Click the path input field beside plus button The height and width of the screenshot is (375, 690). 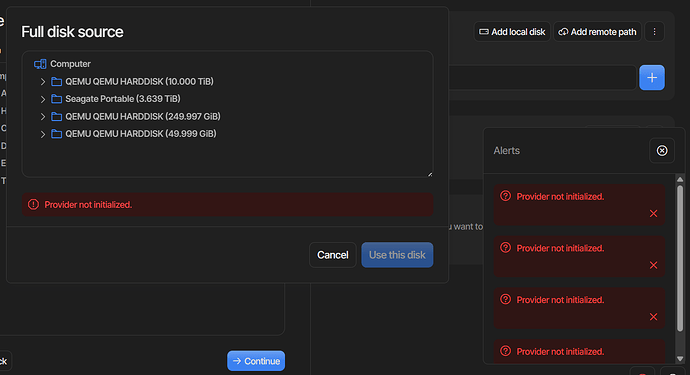(542, 78)
